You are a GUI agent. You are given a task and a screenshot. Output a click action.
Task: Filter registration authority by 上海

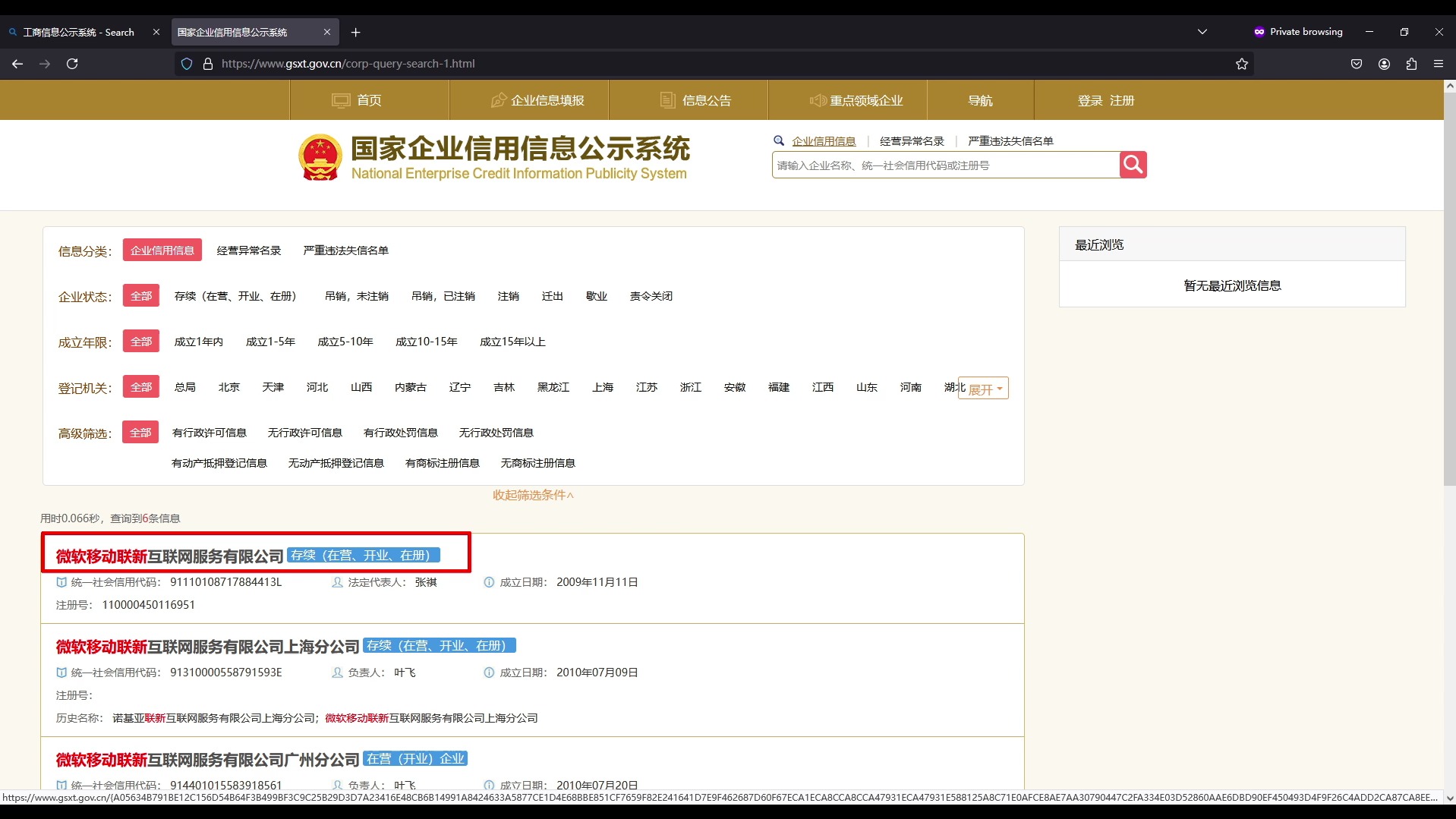coord(603,387)
